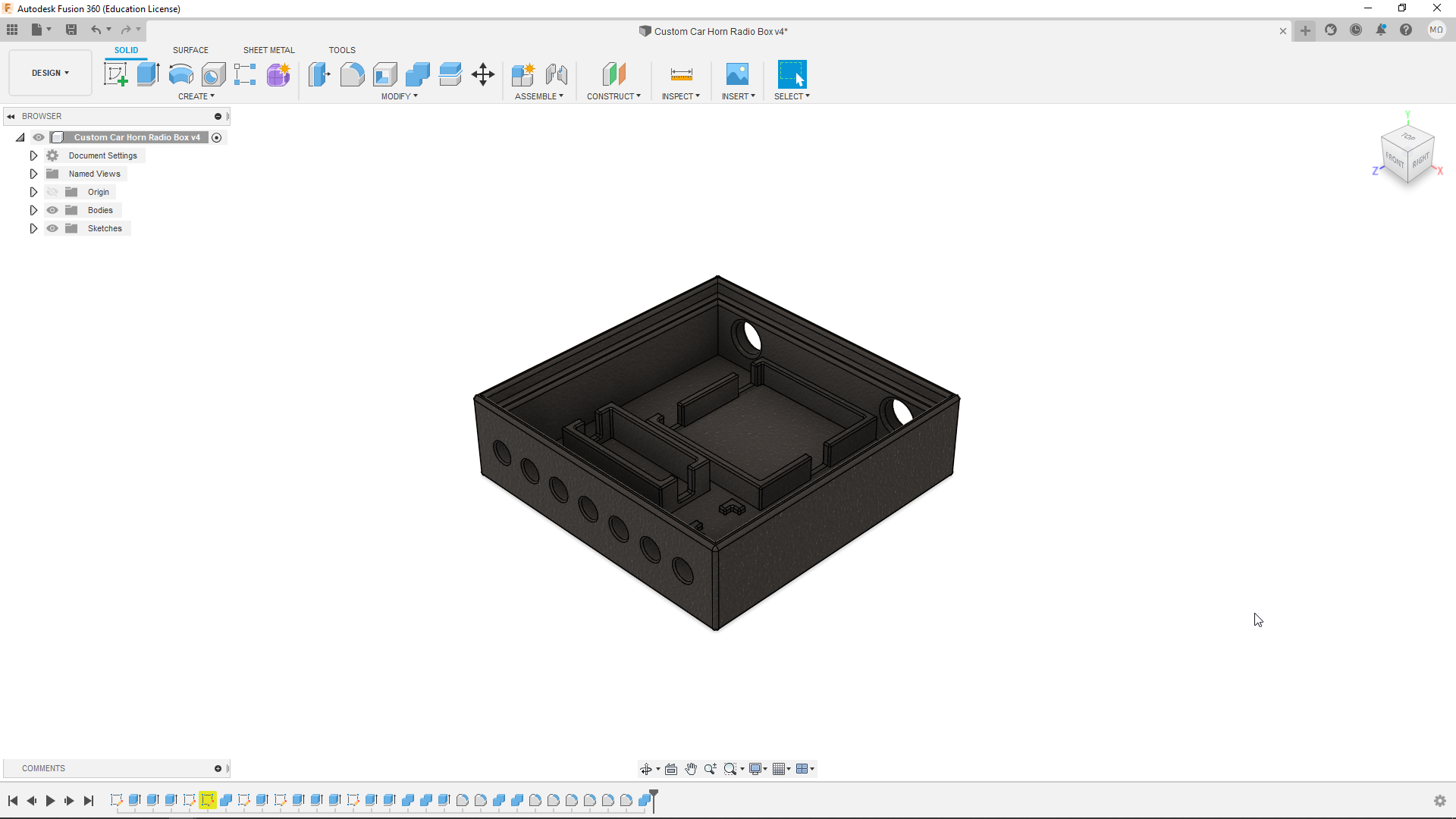Viewport: 1456px width, 819px height.
Task: Select the Create Sketch tool
Action: pyautogui.click(x=115, y=74)
